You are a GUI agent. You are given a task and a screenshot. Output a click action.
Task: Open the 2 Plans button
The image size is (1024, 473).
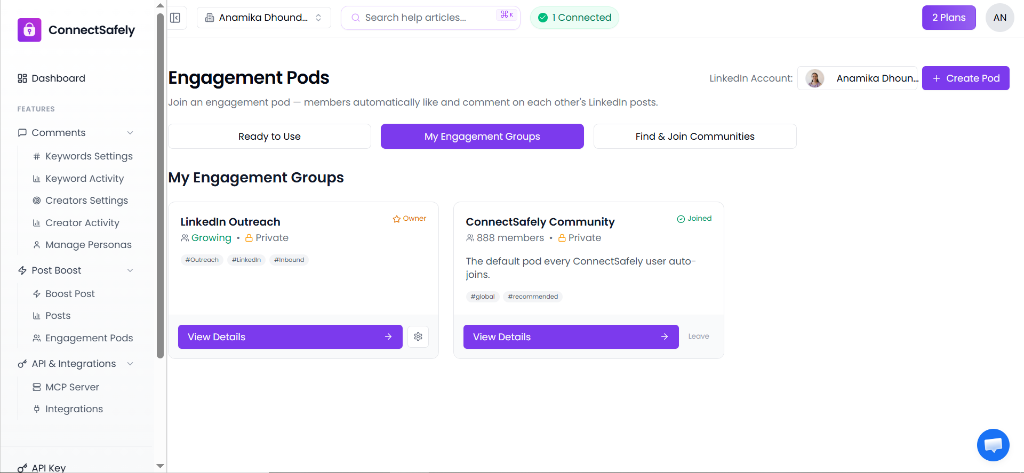(x=948, y=18)
